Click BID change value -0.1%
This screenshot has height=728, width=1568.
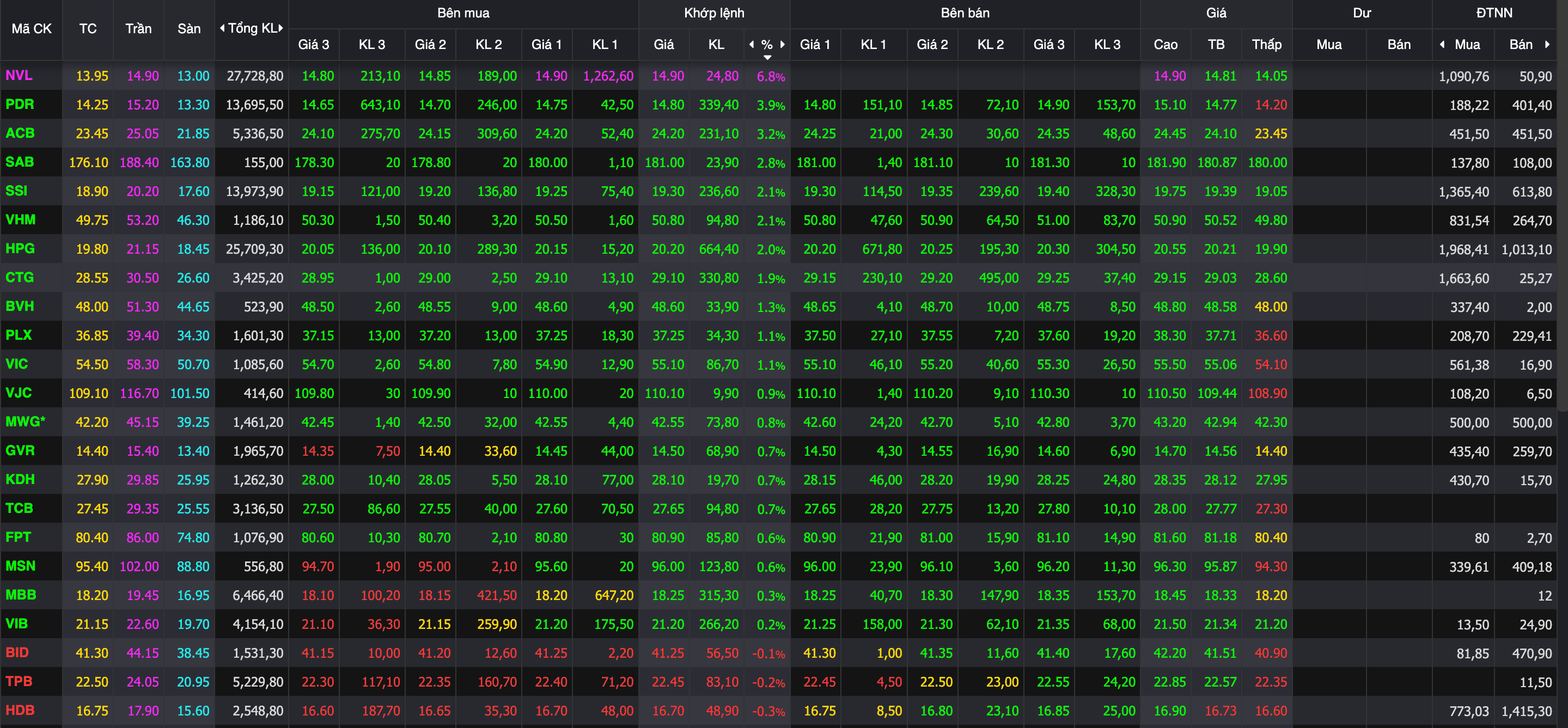[769, 654]
